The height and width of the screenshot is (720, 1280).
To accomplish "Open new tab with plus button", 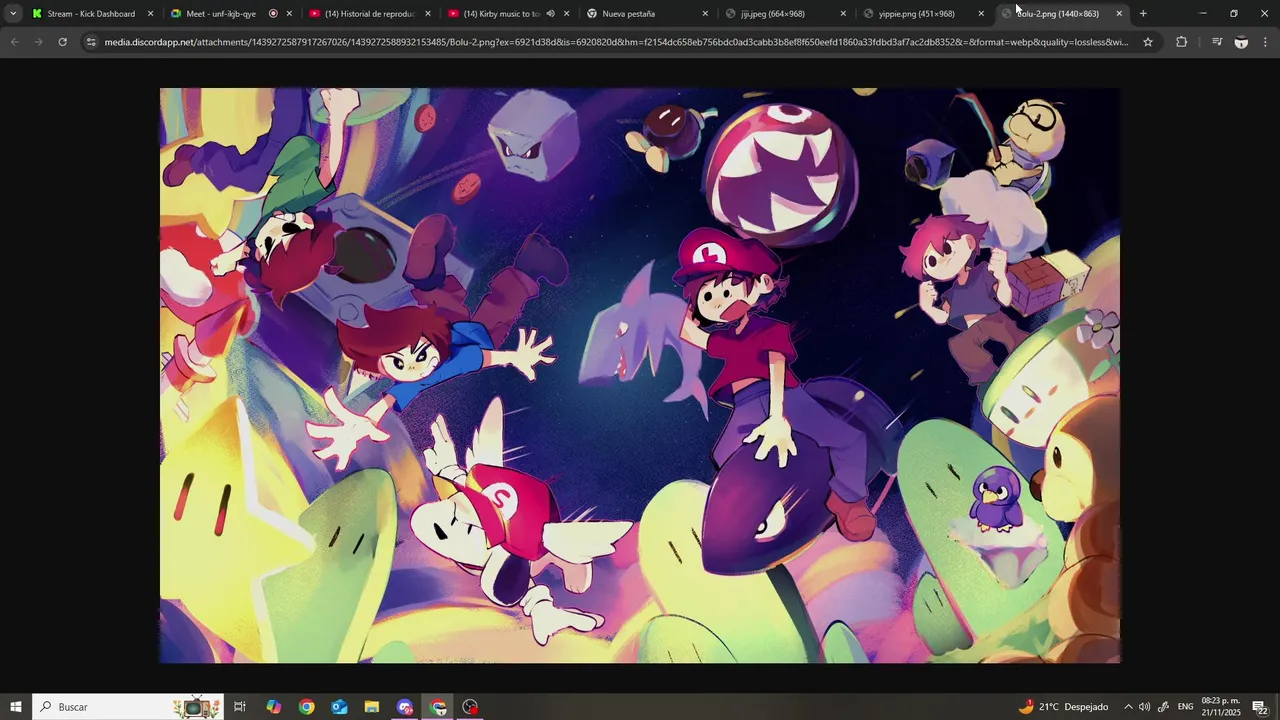I will click(x=1143, y=13).
